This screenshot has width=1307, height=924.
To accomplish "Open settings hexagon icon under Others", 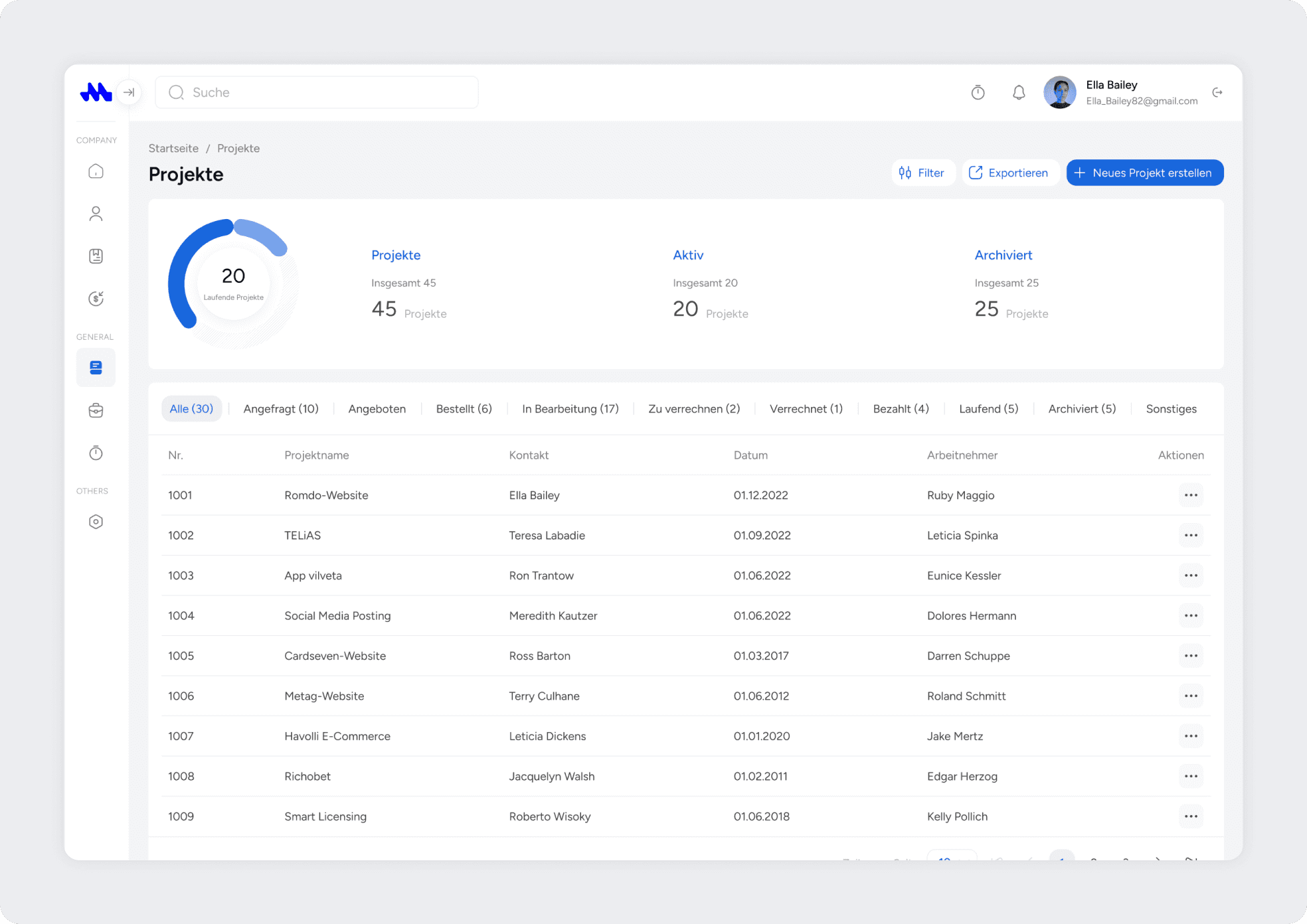I will click(96, 522).
